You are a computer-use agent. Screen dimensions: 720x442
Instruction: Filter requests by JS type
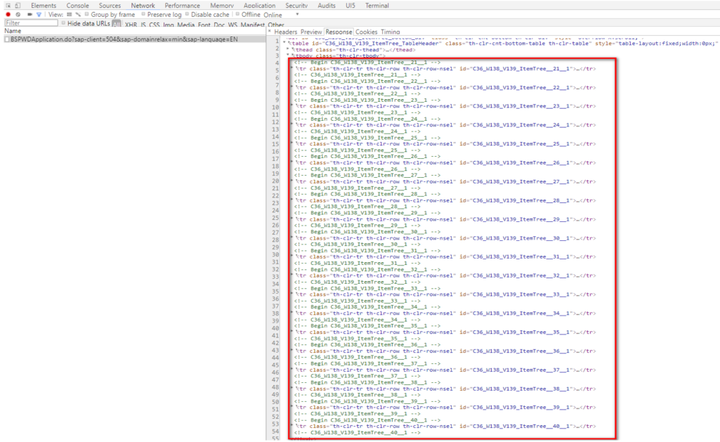143,25
